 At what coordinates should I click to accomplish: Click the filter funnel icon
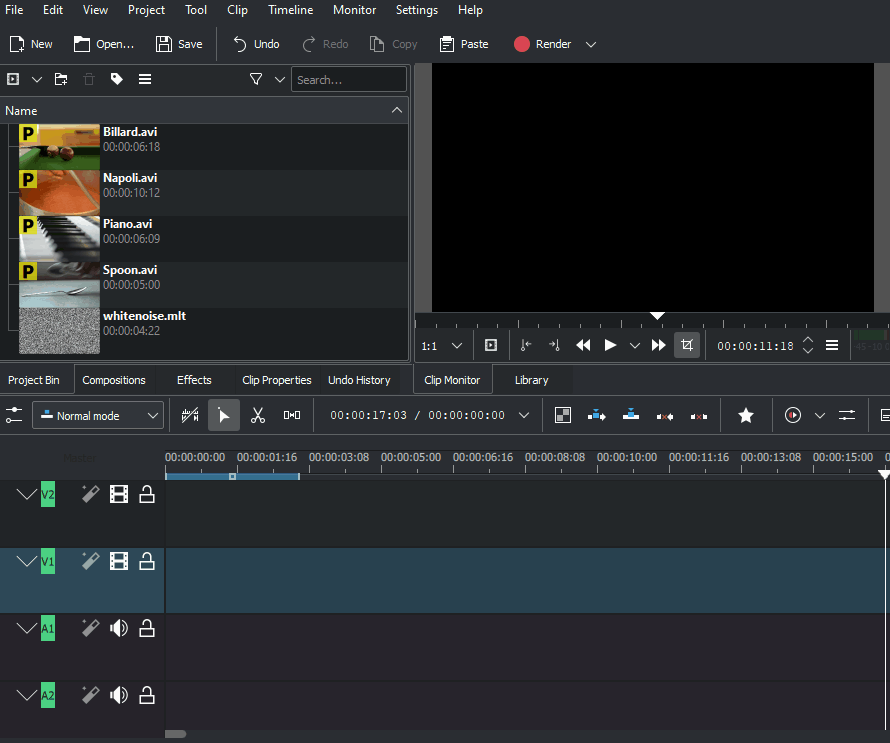point(256,79)
